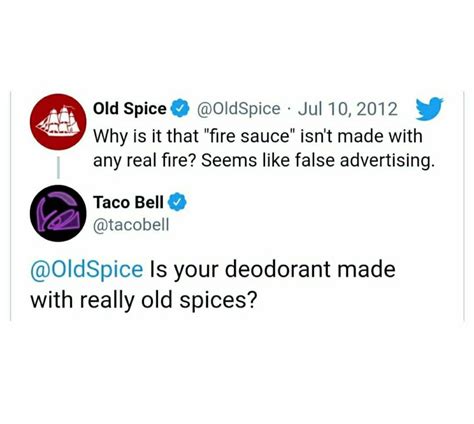
Task: Open the Old Spice display name
Action: (130, 109)
